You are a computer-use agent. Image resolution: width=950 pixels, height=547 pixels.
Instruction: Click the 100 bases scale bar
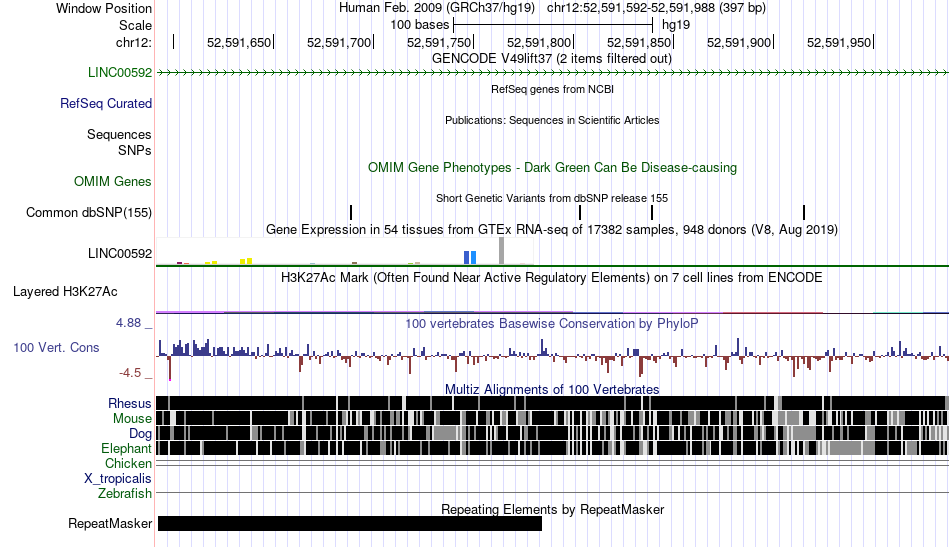[x=553, y=25]
